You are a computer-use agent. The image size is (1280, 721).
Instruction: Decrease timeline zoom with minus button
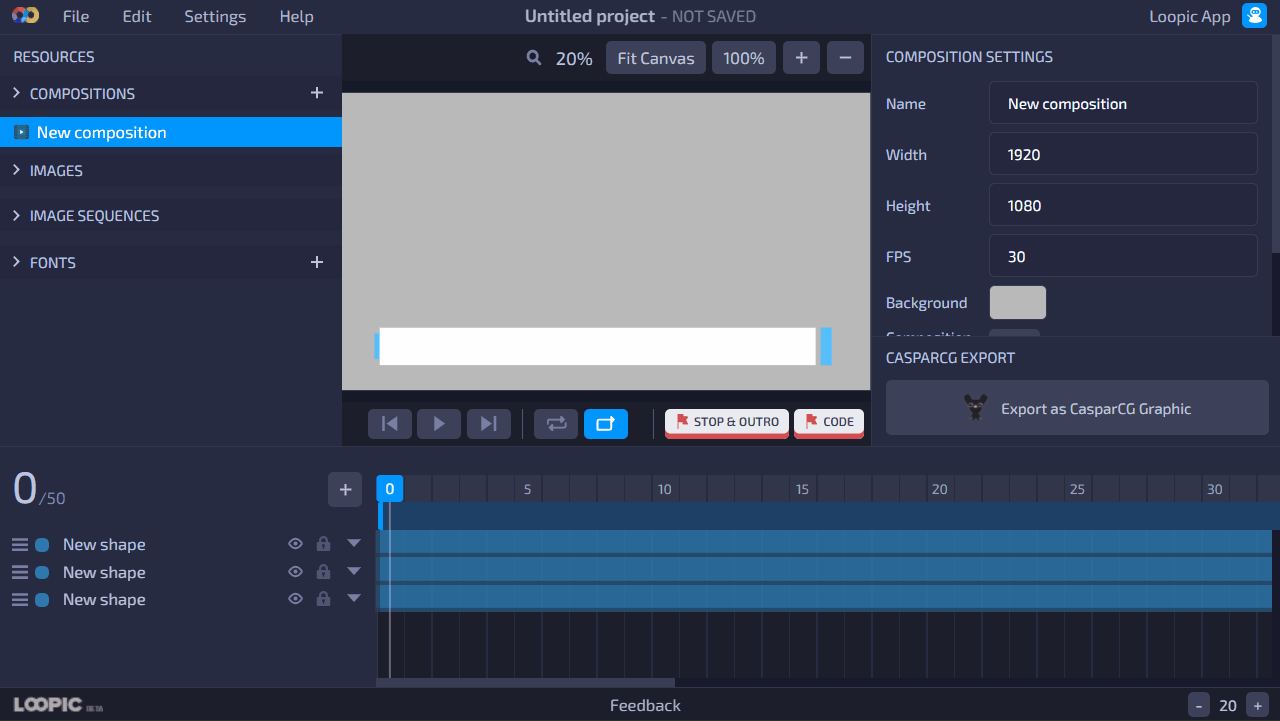coord(1198,704)
